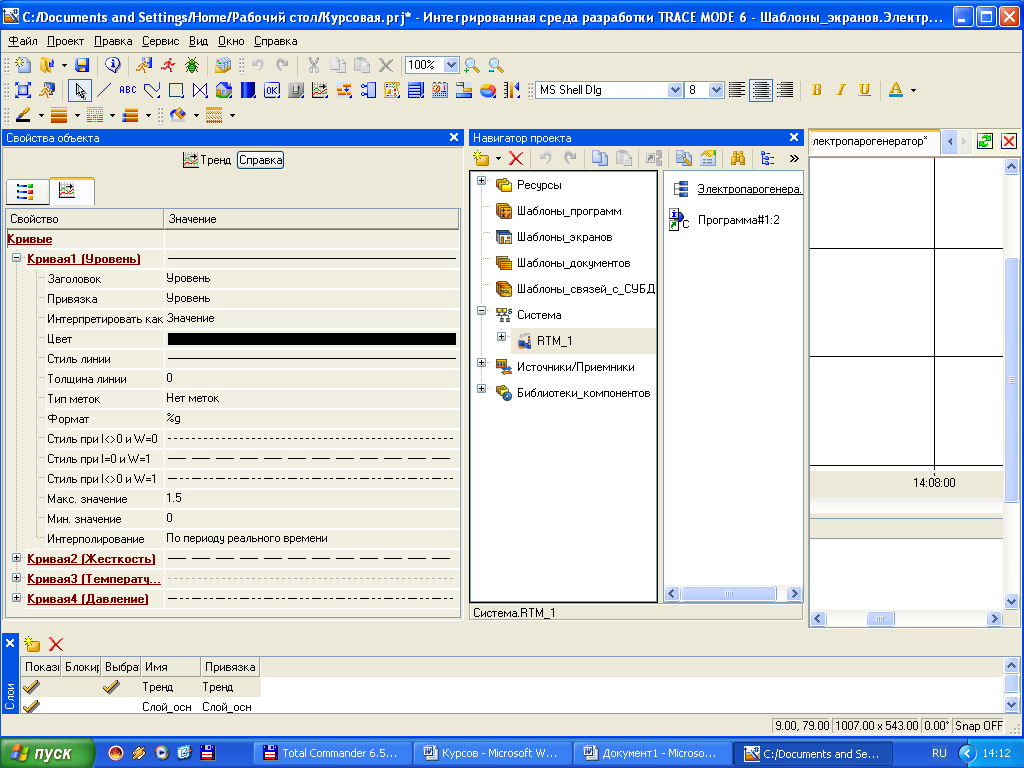Expand the Кривая4 (Давление) node
Image resolution: width=1024 pixels, height=768 pixels.
17,598
